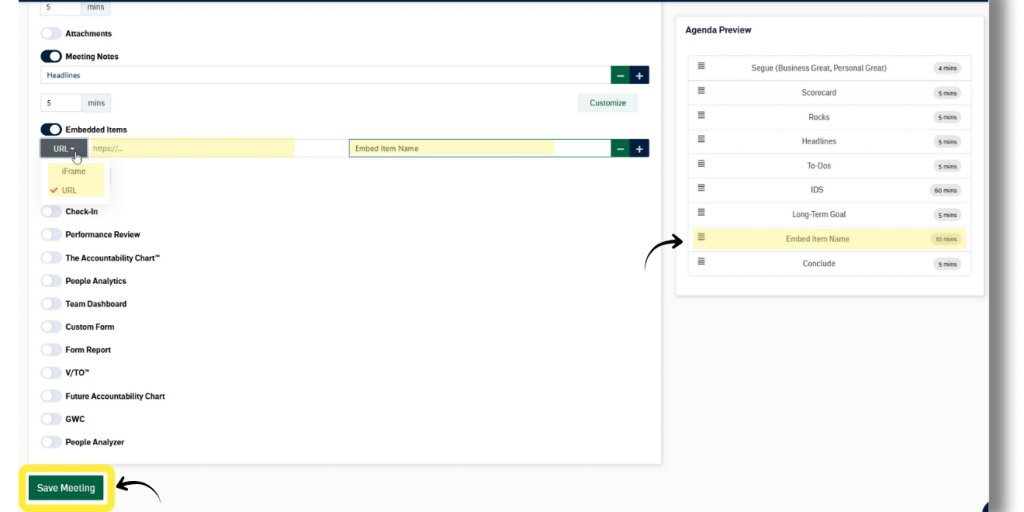Click drag handle icon for IDS item
The height and width of the screenshot is (512, 1024).
pos(701,189)
